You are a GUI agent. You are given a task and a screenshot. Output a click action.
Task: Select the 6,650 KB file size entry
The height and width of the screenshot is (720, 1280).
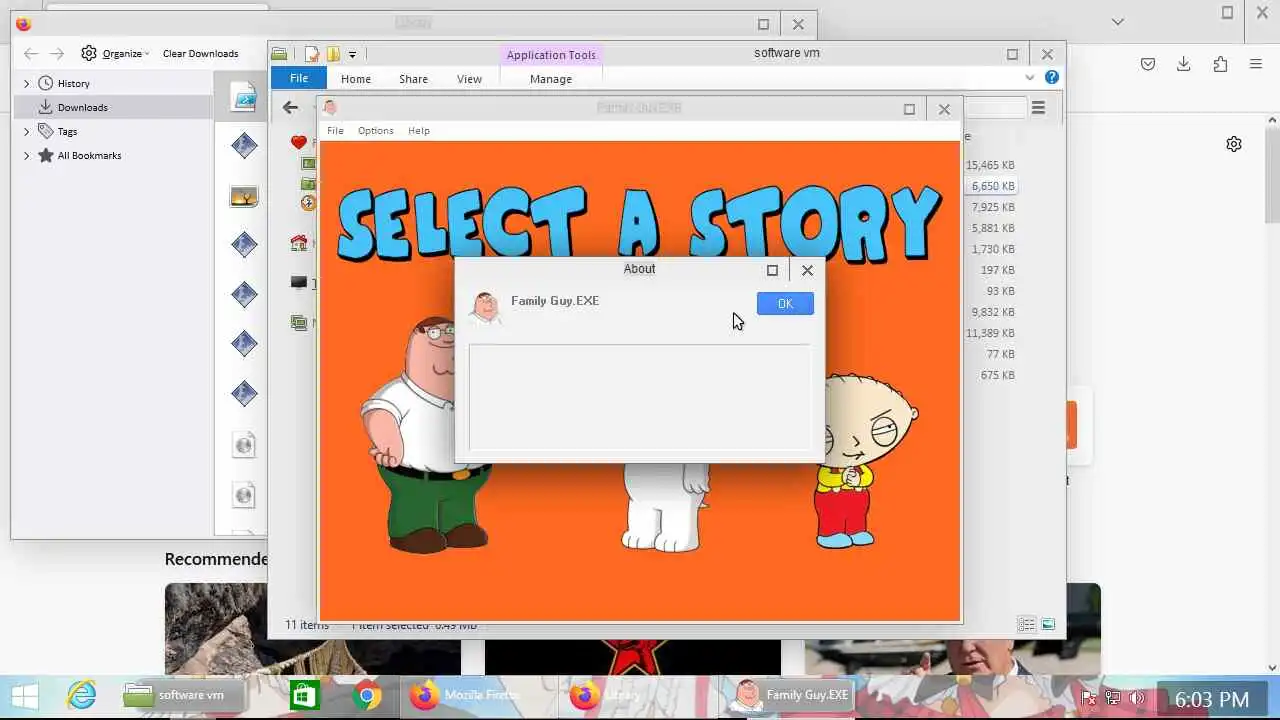[993, 186]
